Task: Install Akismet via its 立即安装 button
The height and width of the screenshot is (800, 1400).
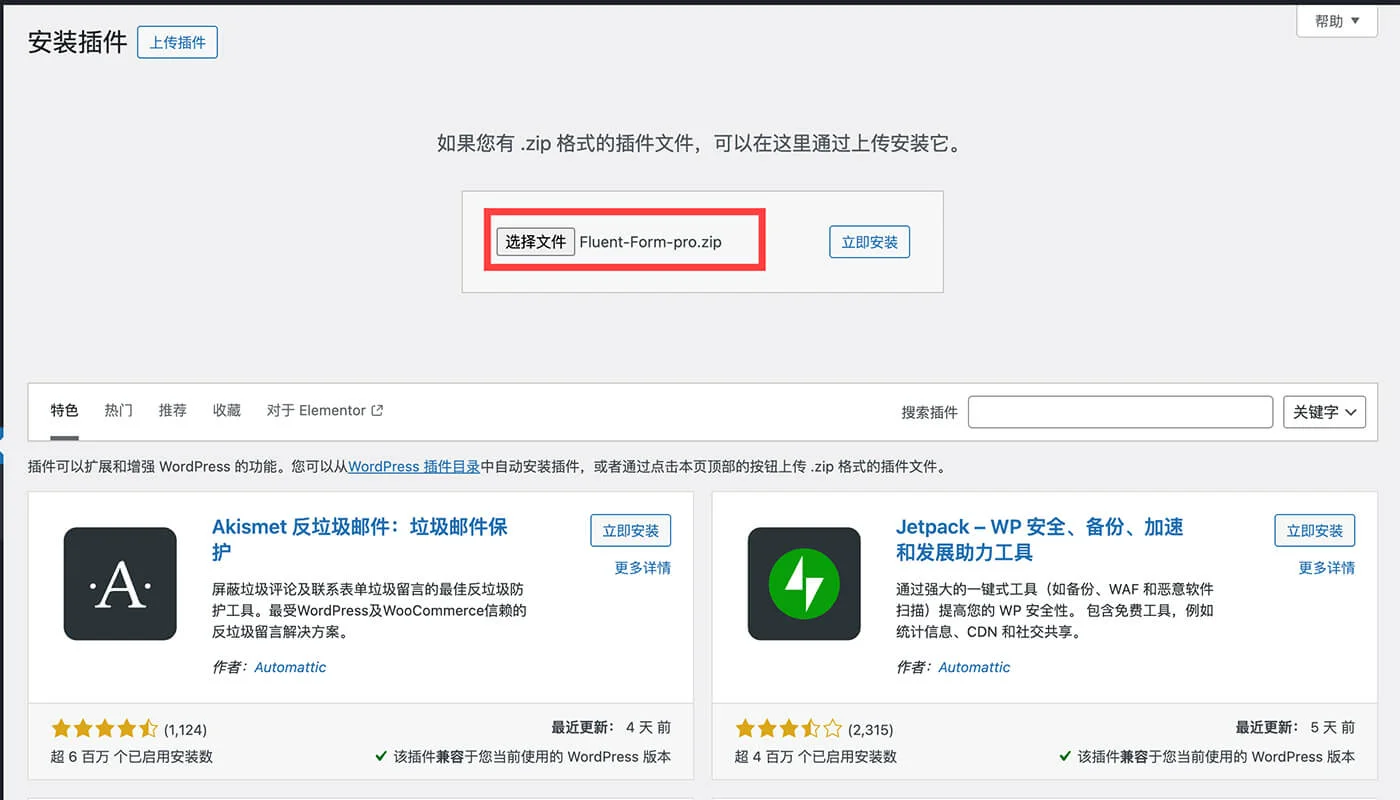Action: (630, 530)
